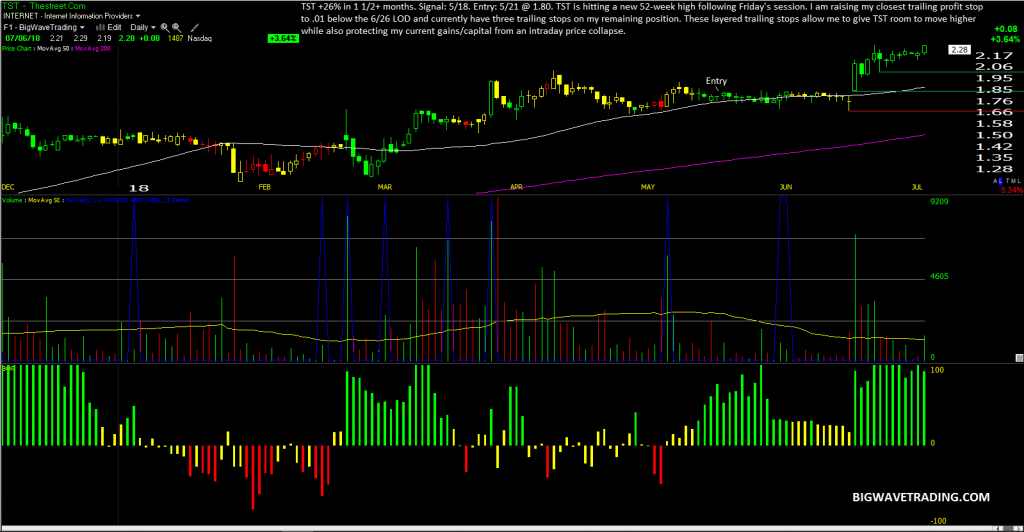Click the blue %True condition legend label
Viewport: 1024px width, 532px height.
click(127, 200)
